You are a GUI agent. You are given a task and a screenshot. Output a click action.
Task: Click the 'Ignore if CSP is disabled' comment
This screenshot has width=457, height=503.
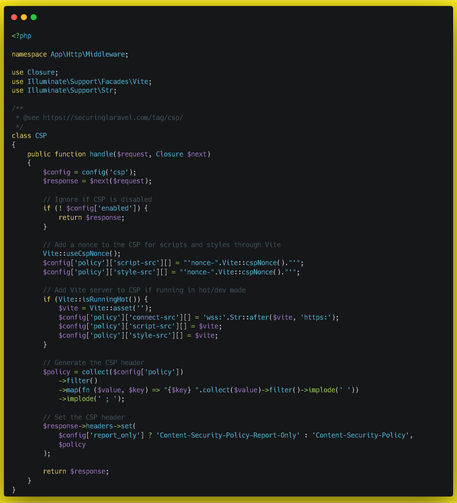[97, 199]
